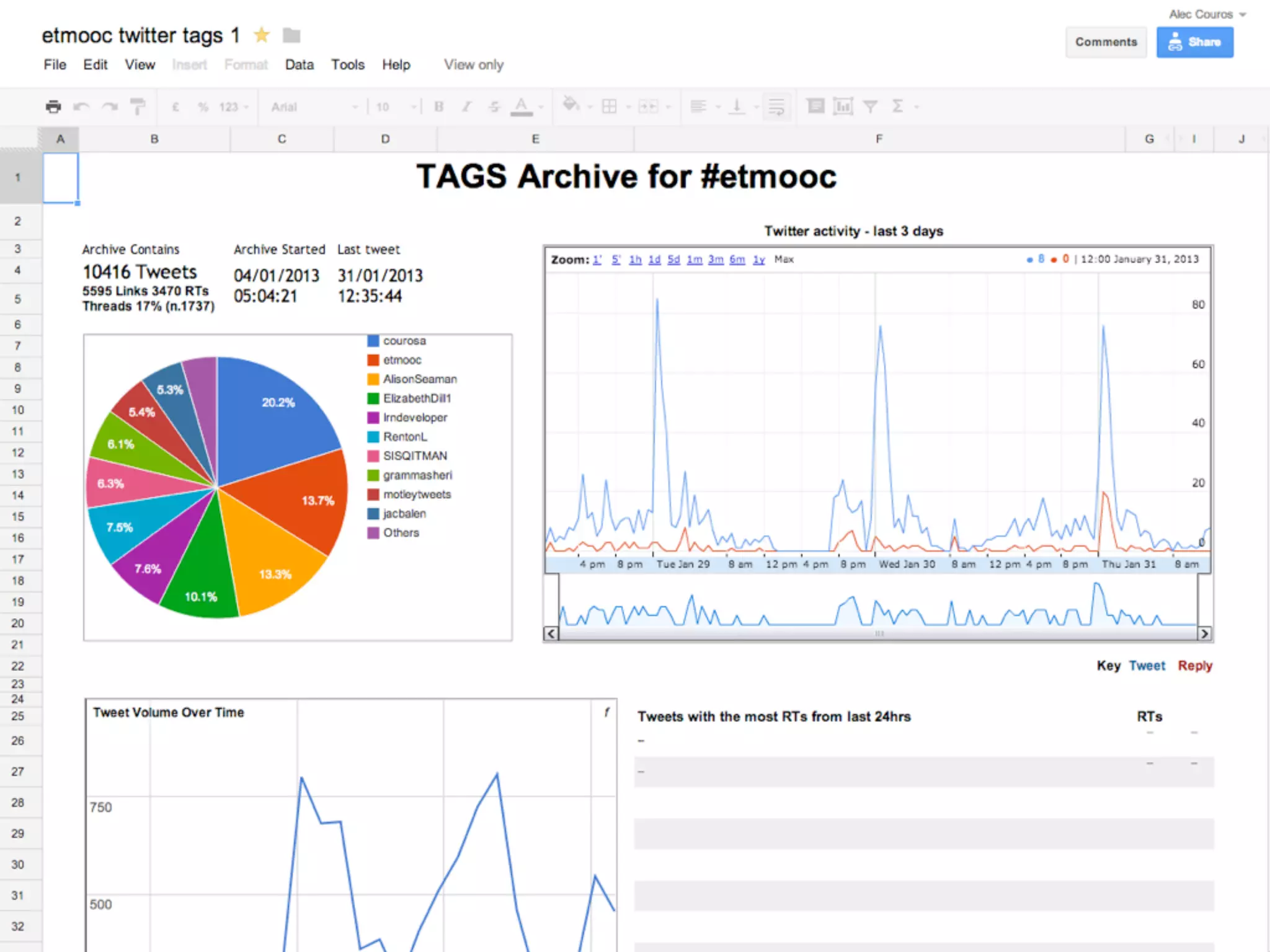Click the folder icon beside title
This screenshot has height=952, width=1270.
tap(291, 35)
